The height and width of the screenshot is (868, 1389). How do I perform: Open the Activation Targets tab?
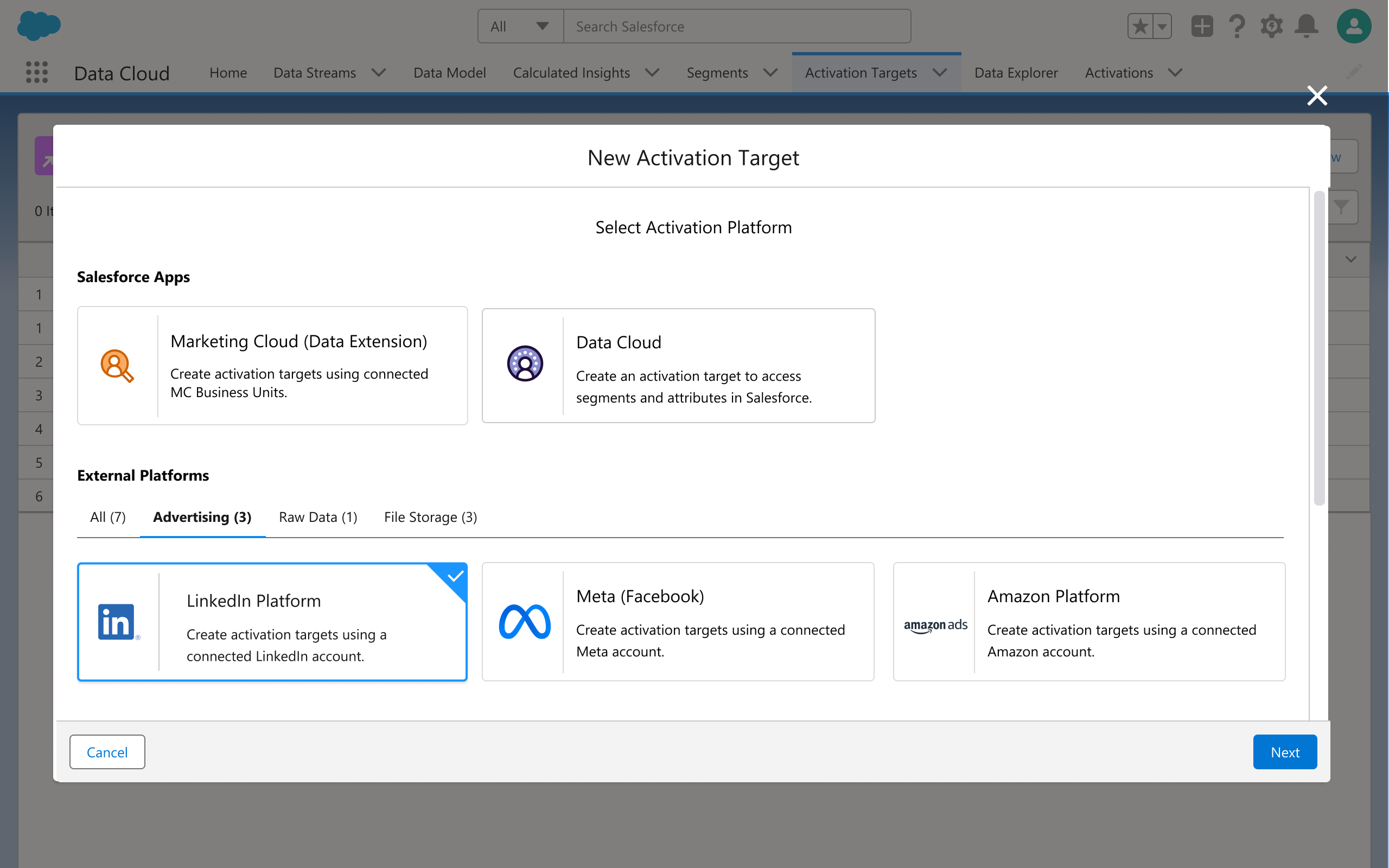861,72
